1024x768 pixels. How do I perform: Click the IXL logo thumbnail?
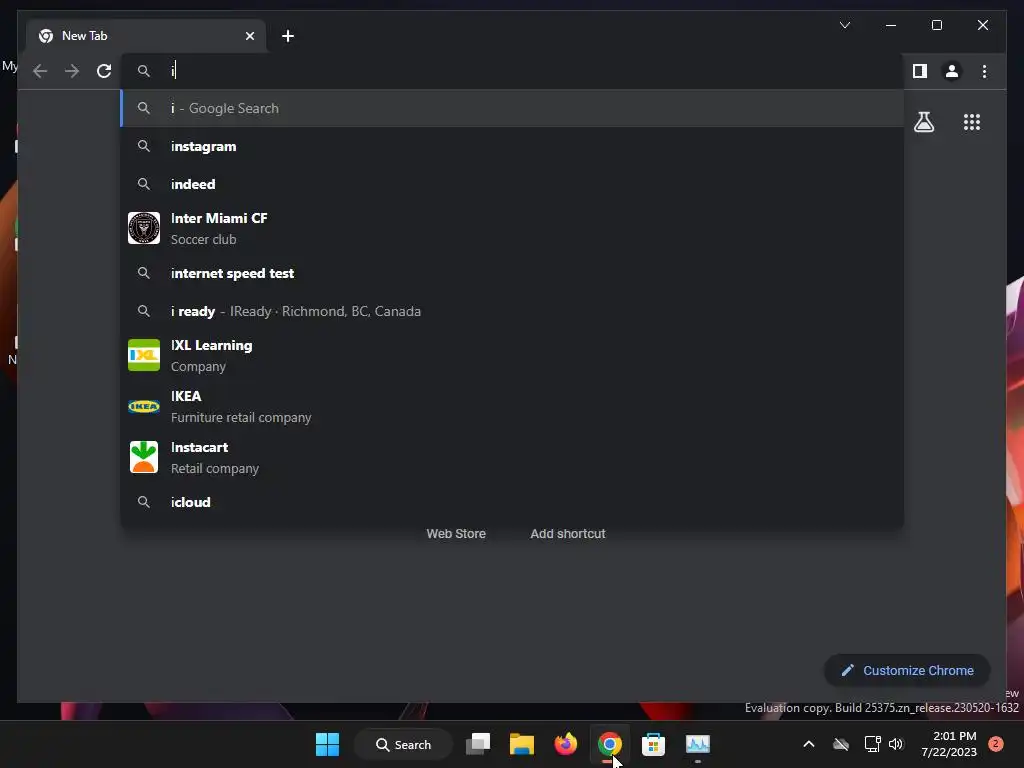click(144, 355)
